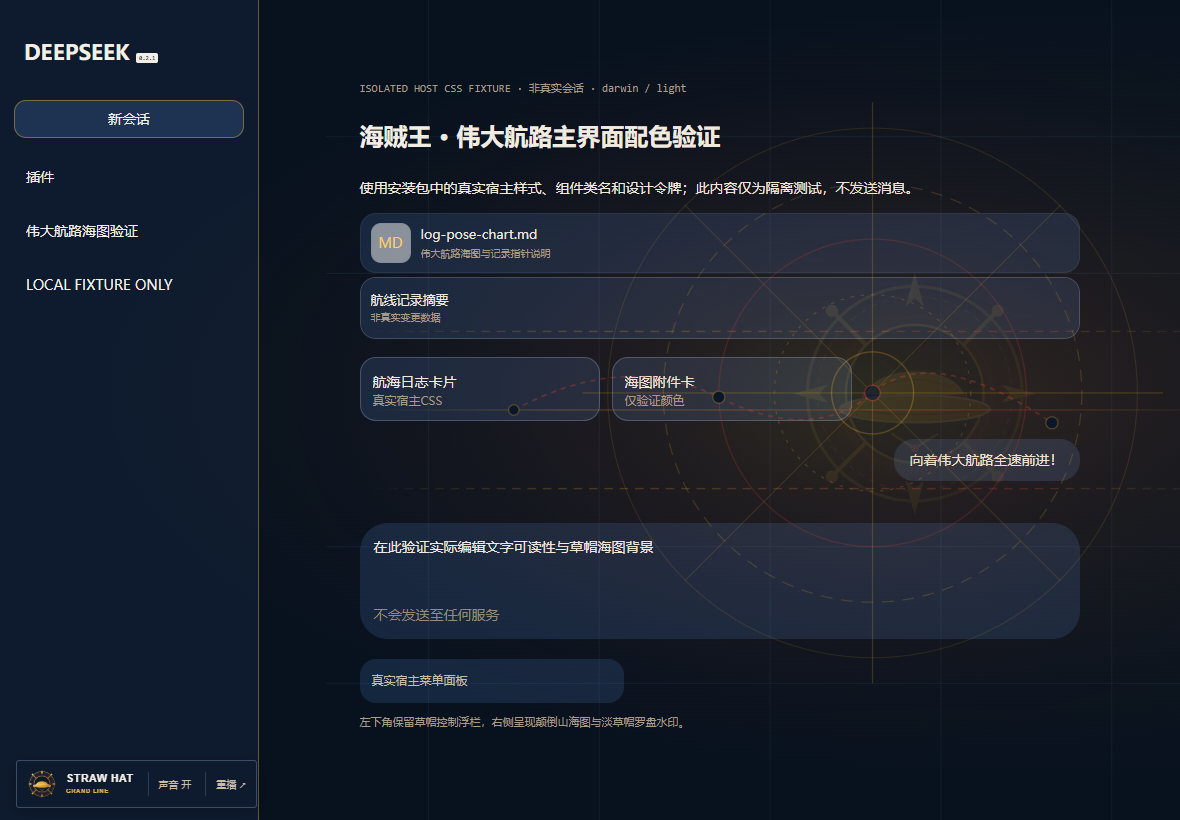
Task: Open the log-pose-chart.md attachment card
Action: pyautogui.click(x=719, y=243)
